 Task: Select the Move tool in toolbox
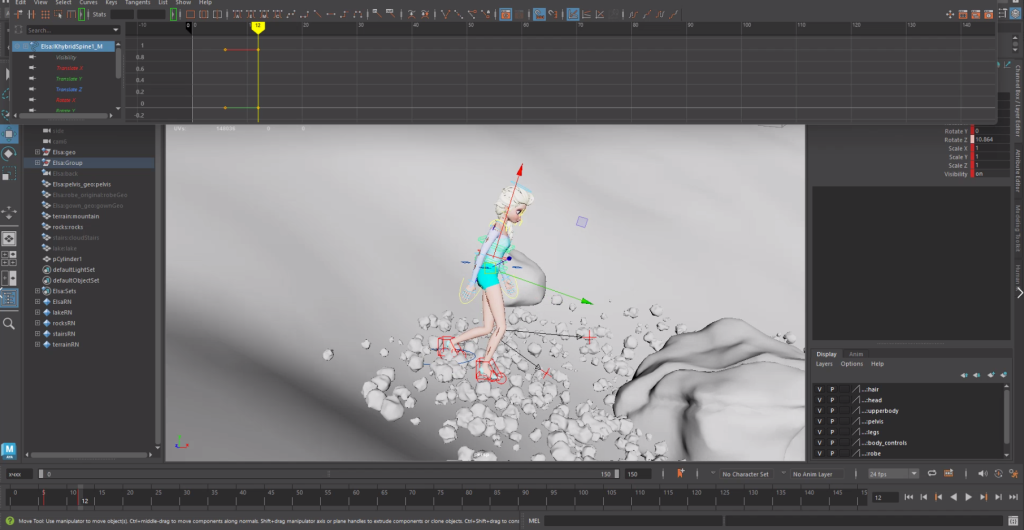point(8,133)
